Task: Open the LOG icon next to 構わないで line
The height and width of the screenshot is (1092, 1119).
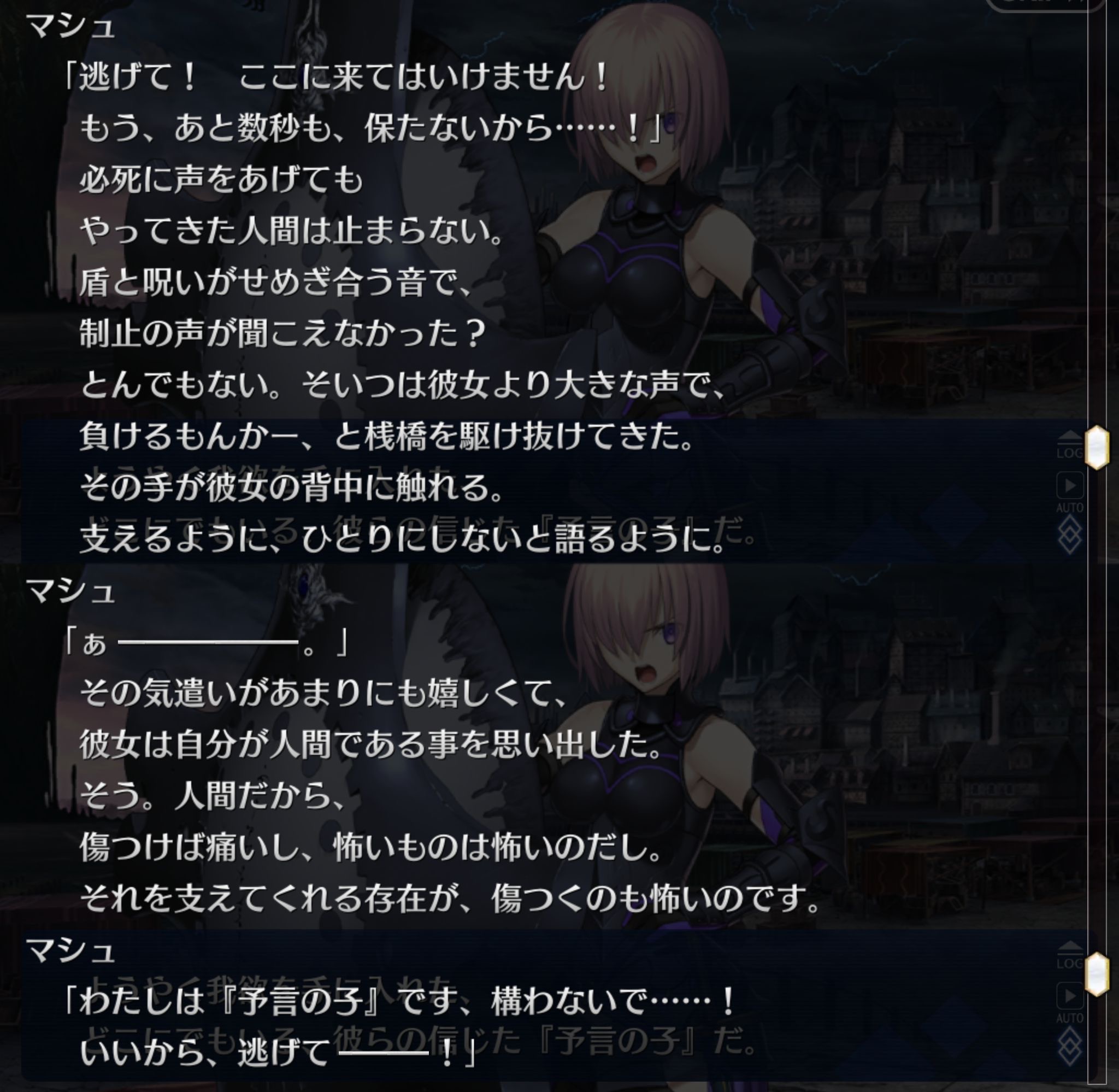Action: [x=1069, y=956]
